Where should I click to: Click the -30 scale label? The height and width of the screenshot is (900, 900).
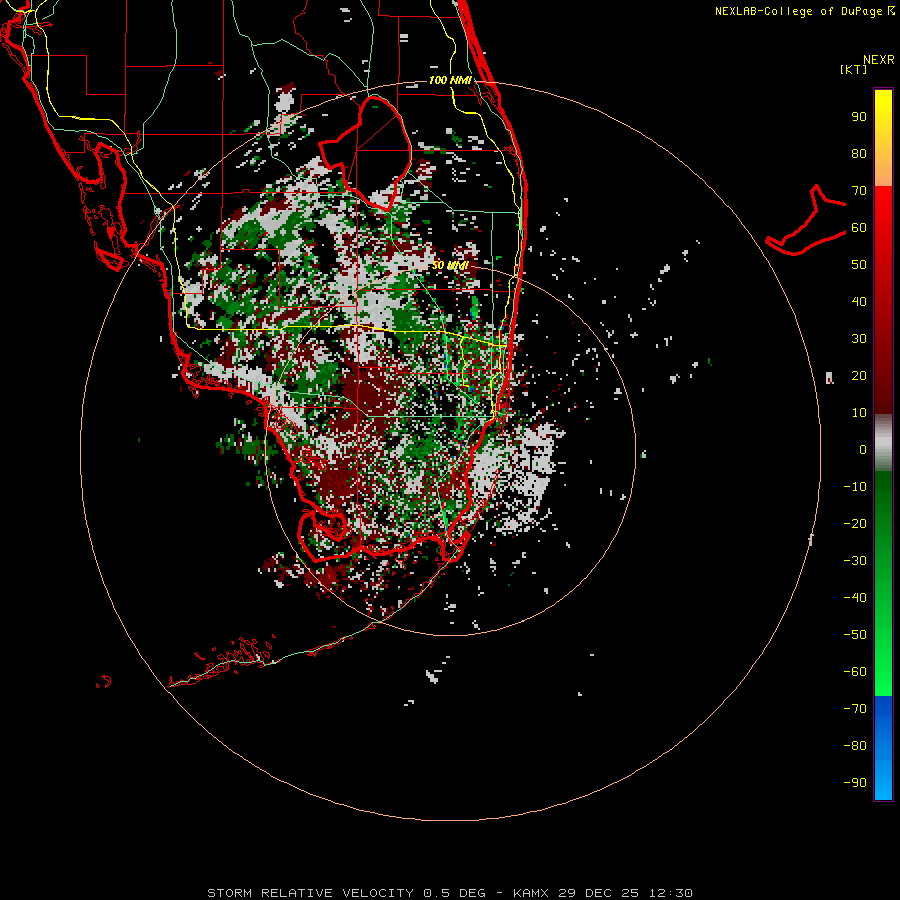(855, 560)
